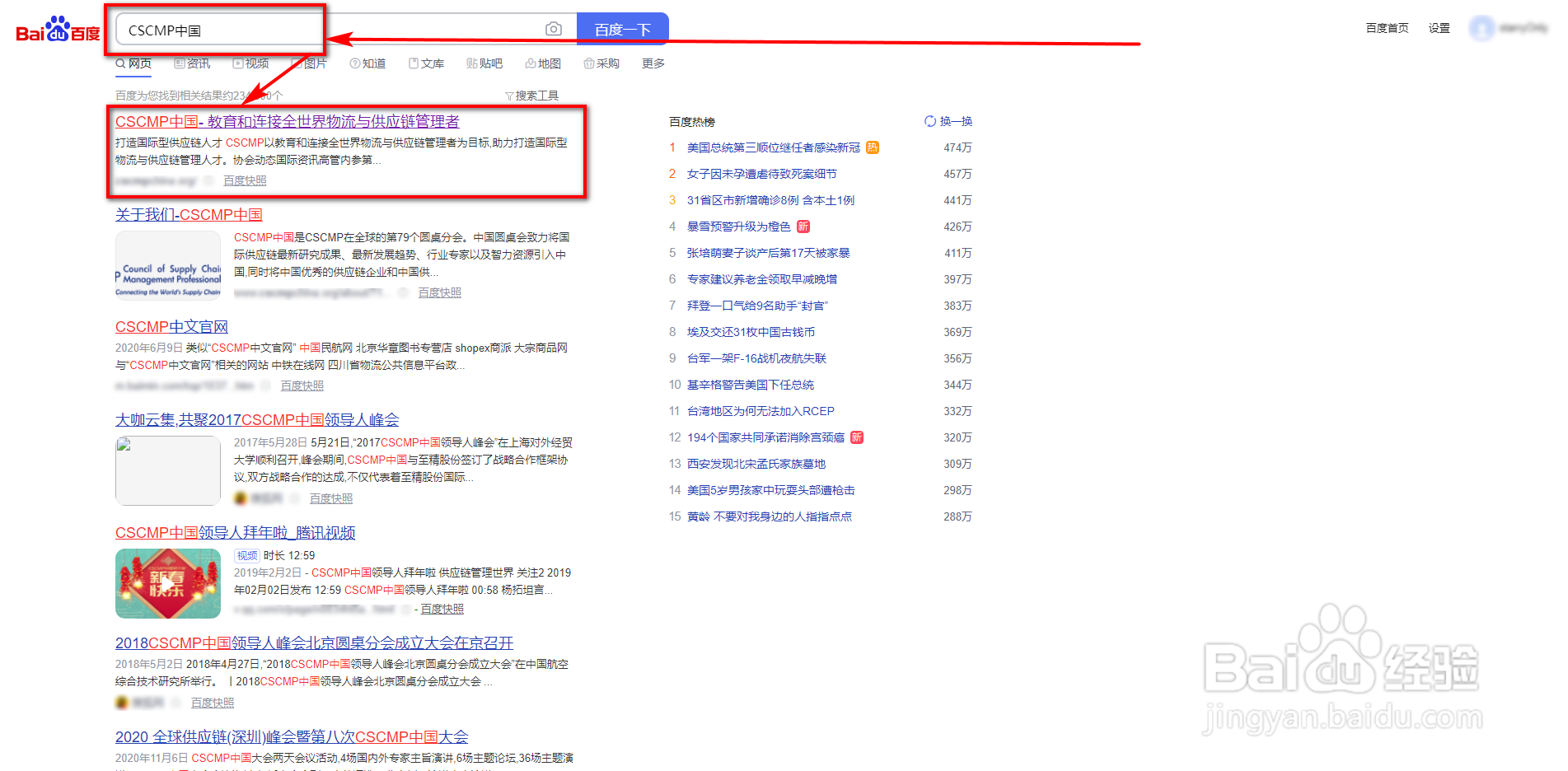Viewport: 1568px width, 771px height.
Task: Open the 采购 tab
Action: pos(601,63)
